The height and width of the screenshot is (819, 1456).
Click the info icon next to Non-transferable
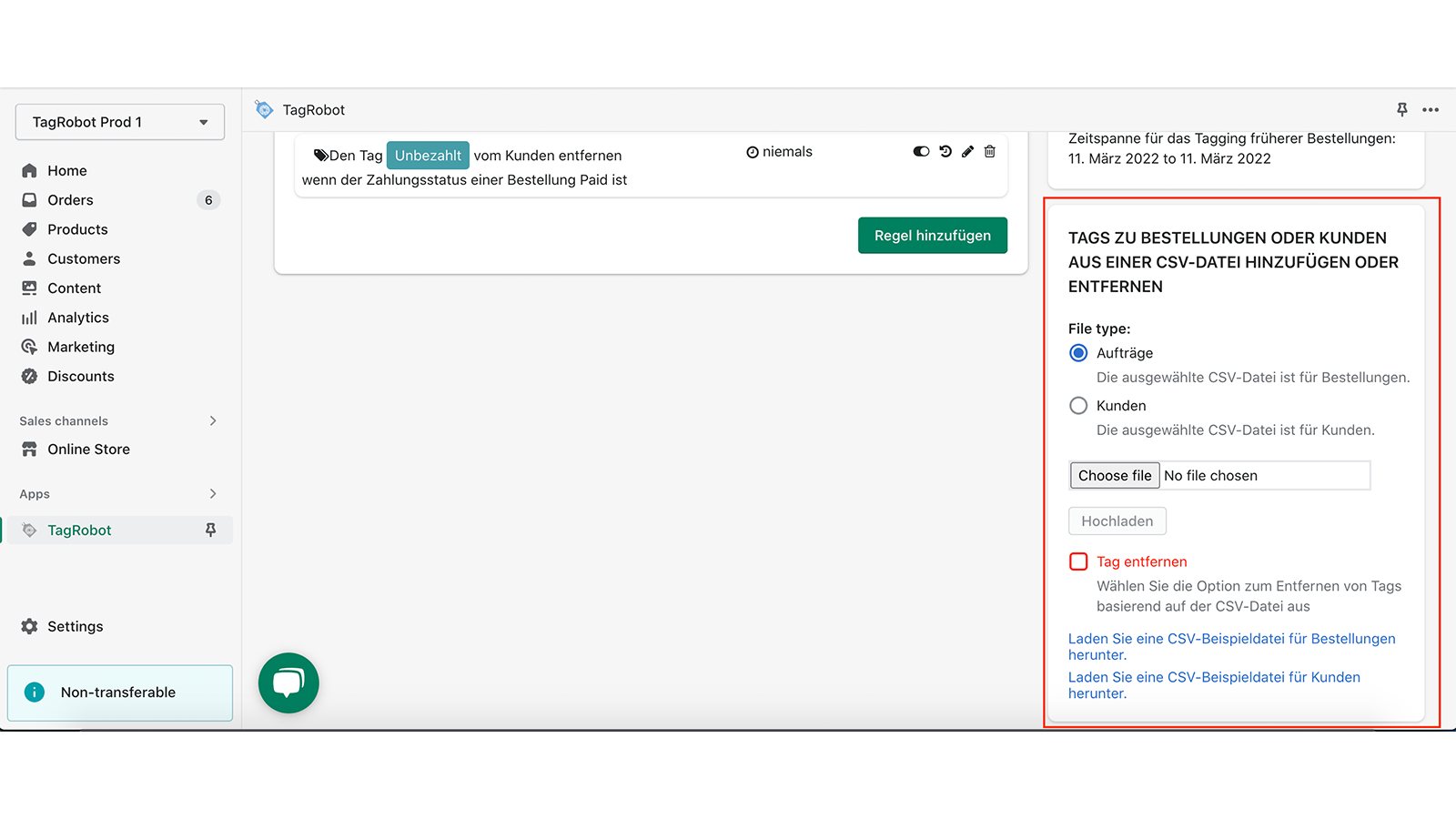35,693
